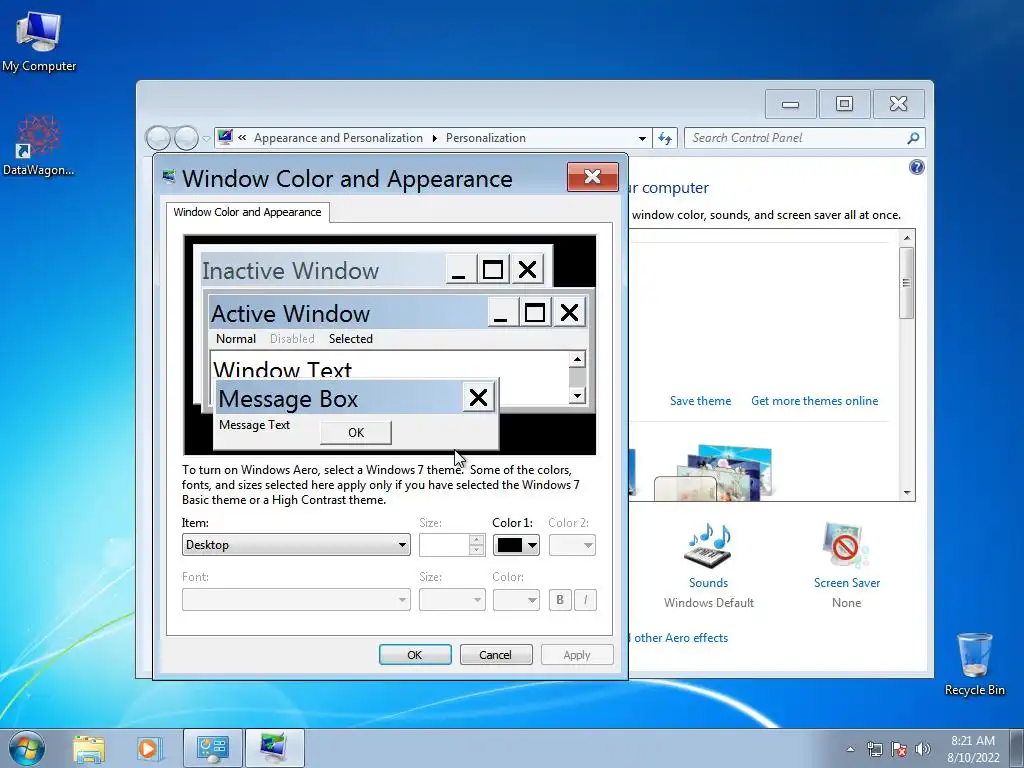The width and height of the screenshot is (1024, 768).
Task: Expand the address bar history dropdown
Action: coord(642,138)
